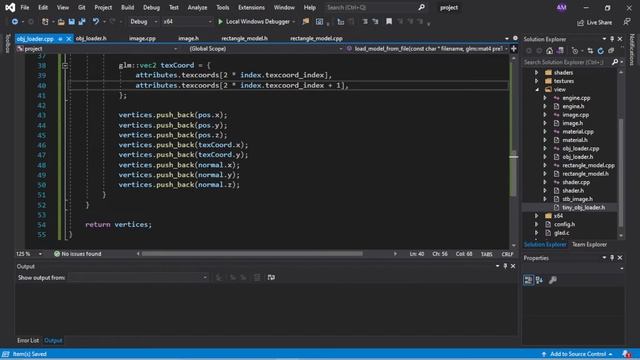640x360 pixels.
Task: Expand the x64 folder node
Action: (x=536, y=216)
